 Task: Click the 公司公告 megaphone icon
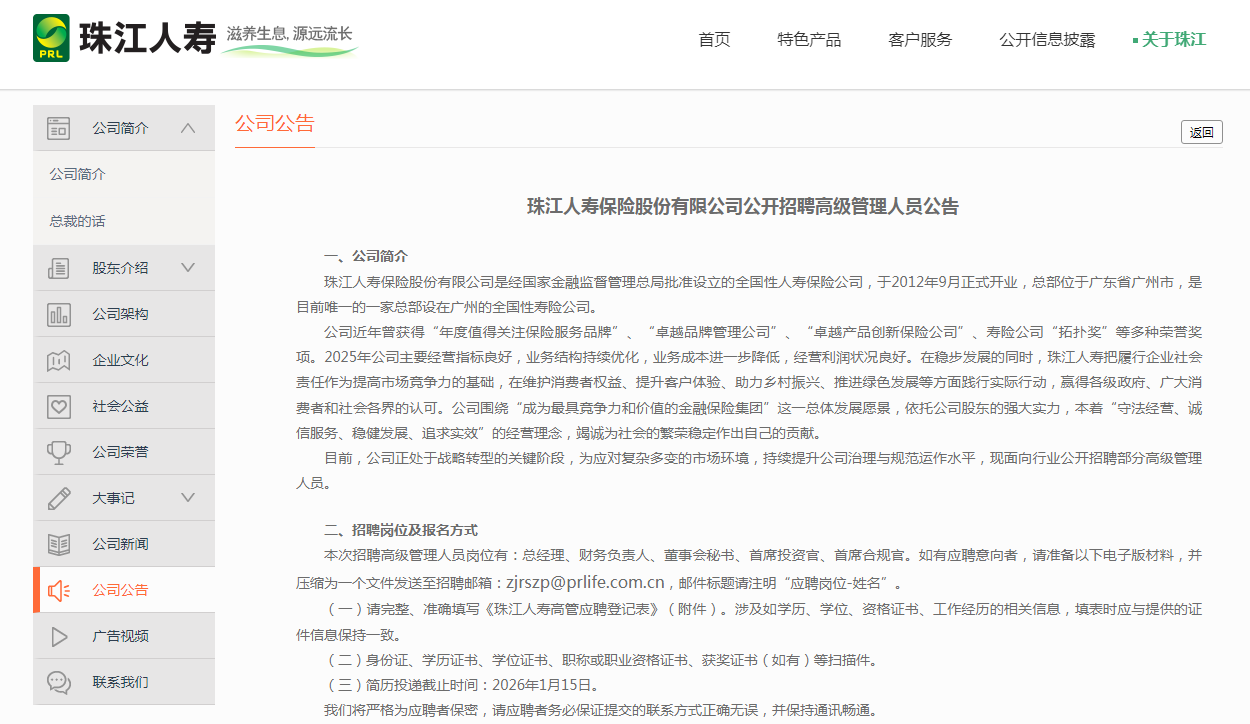59,590
